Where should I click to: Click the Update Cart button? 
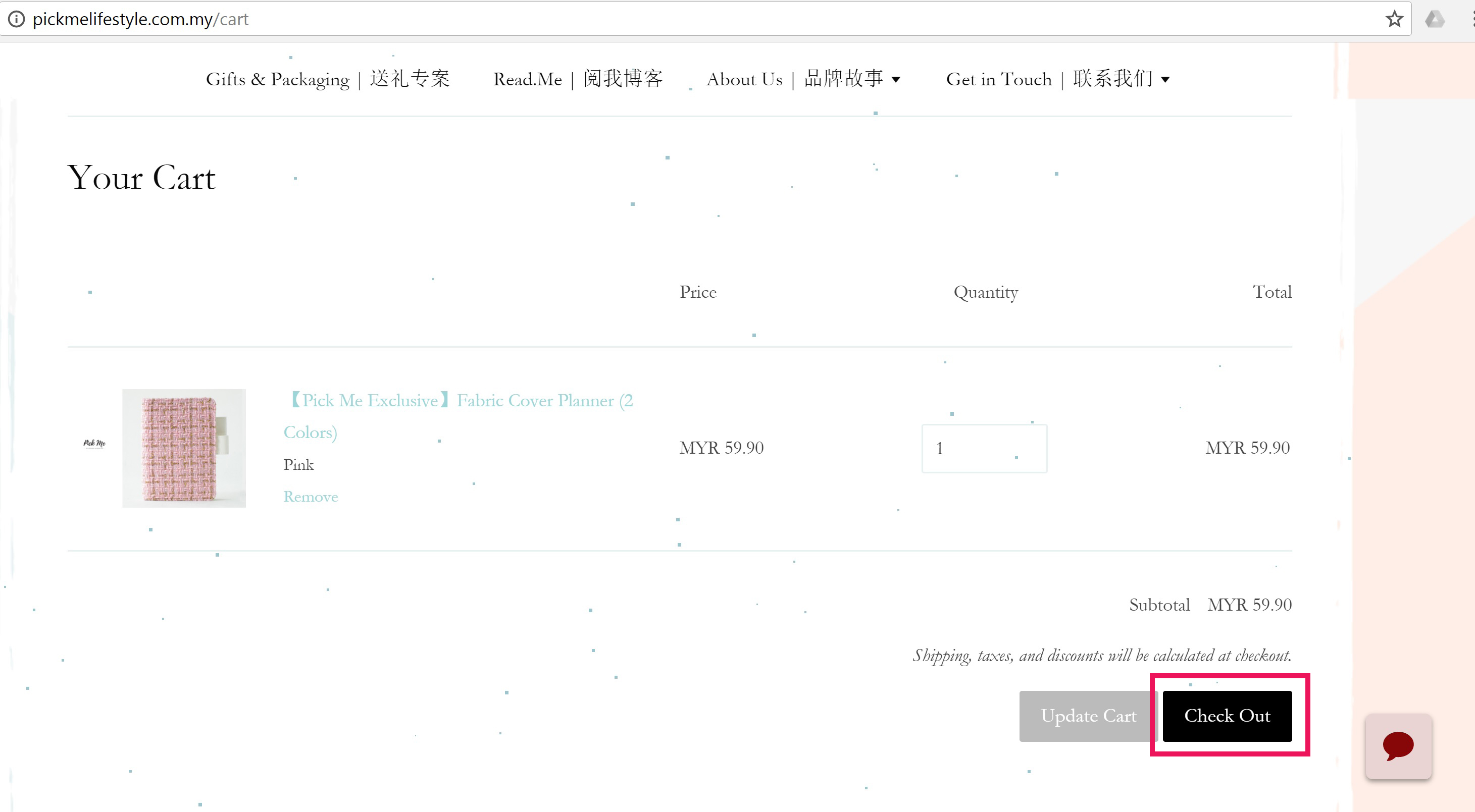coord(1088,716)
